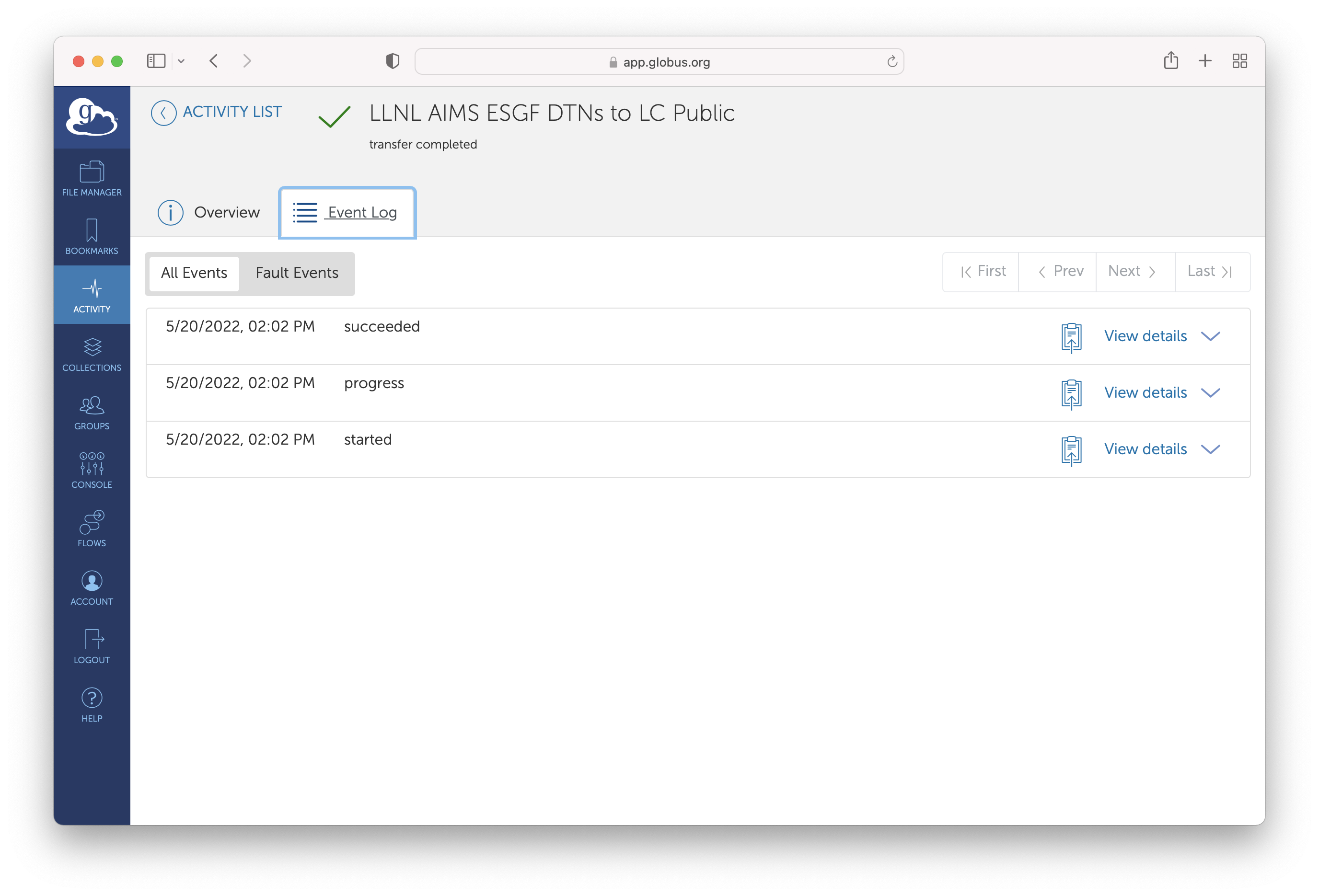
Task: Go back to Activity List
Action: tap(216, 112)
